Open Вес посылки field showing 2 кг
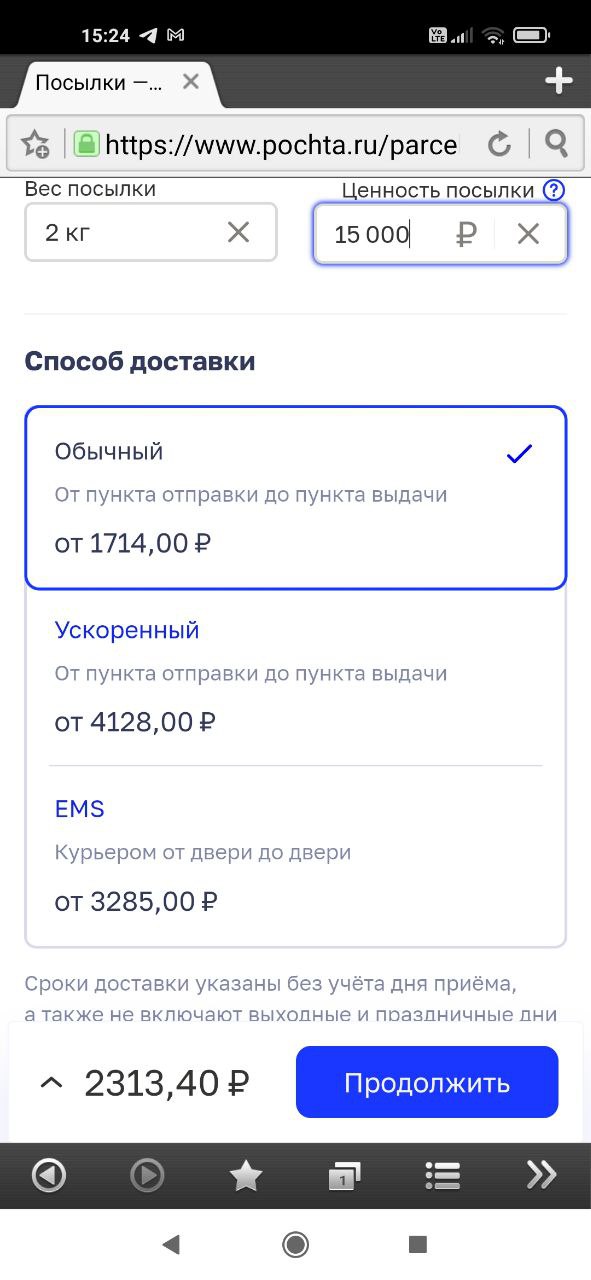 pyautogui.click(x=151, y=233)
